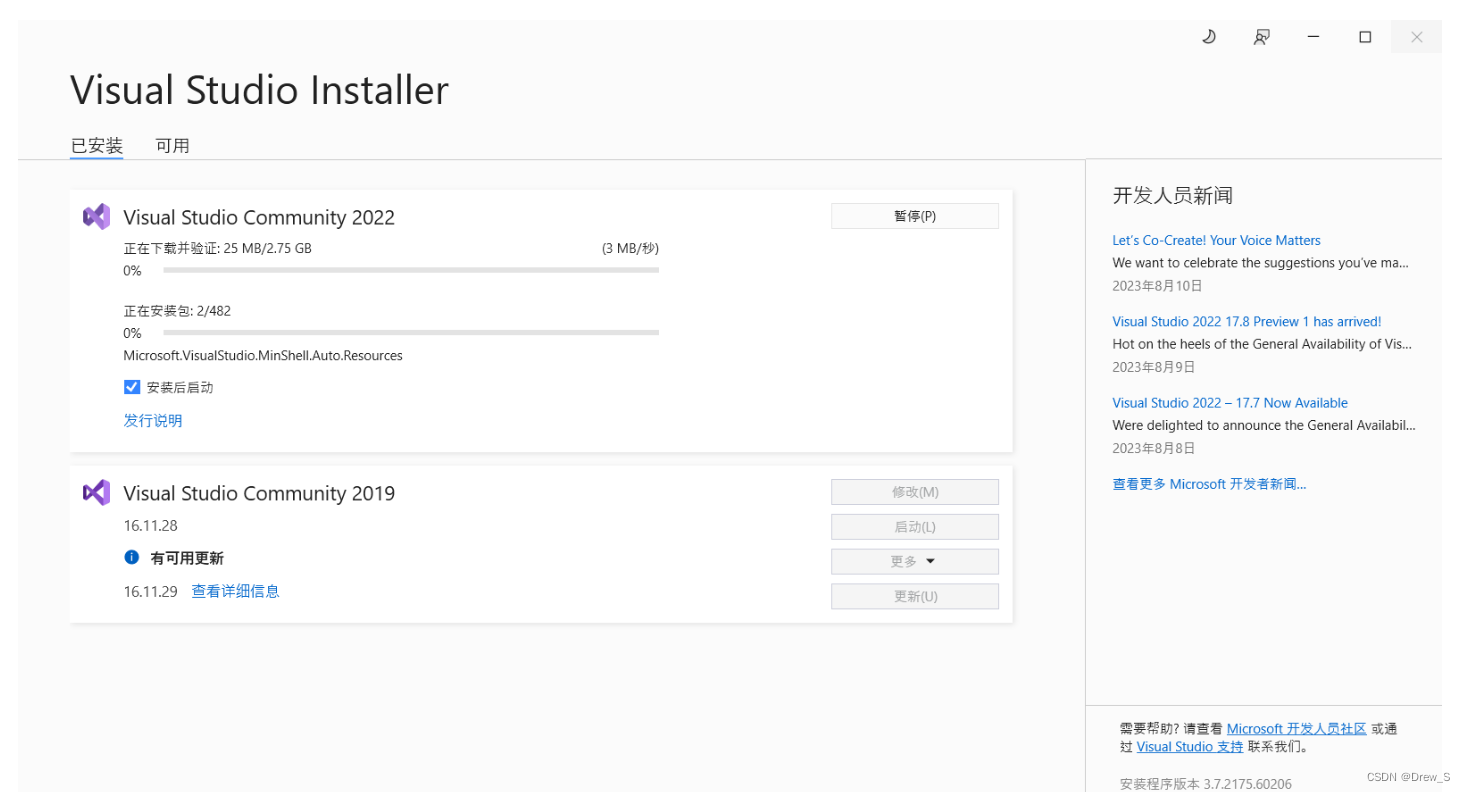Click the 2023年8月10日 news date
This screenshot has width=1465, height=792.
[1158, 285]
